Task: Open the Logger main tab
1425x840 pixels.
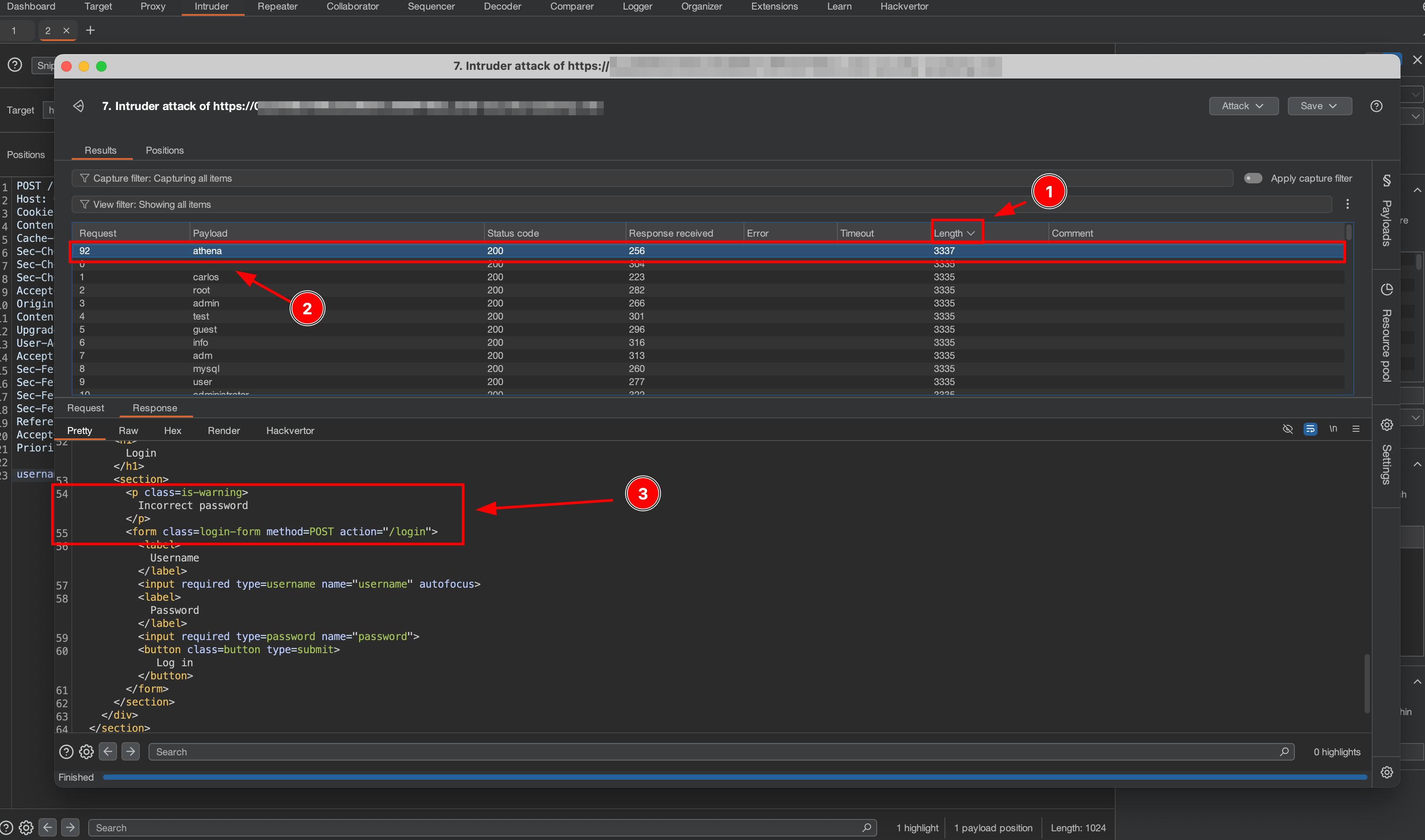Action: [x=637, y=6]
